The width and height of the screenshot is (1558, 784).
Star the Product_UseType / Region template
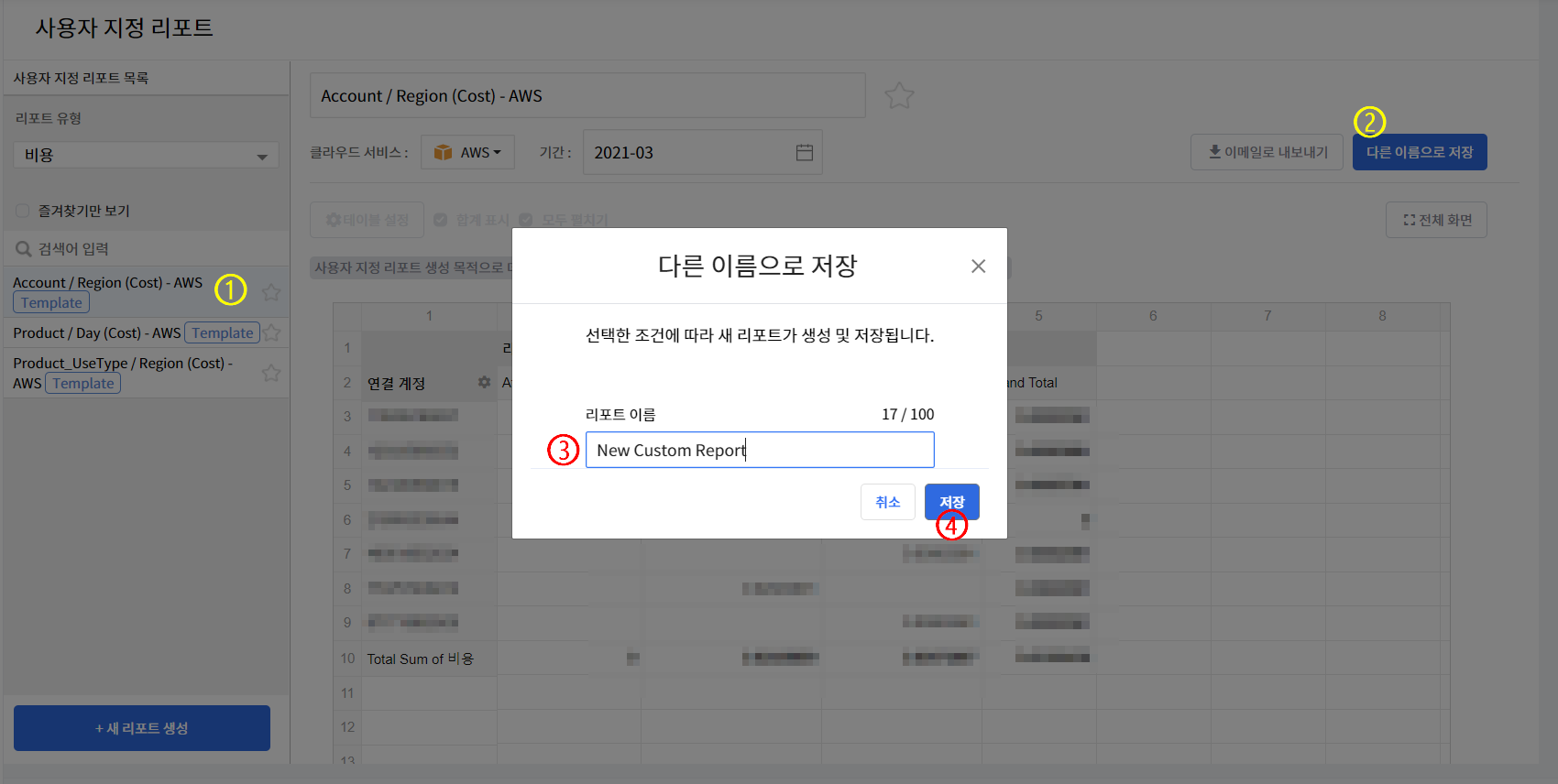[x=271, y=373]
